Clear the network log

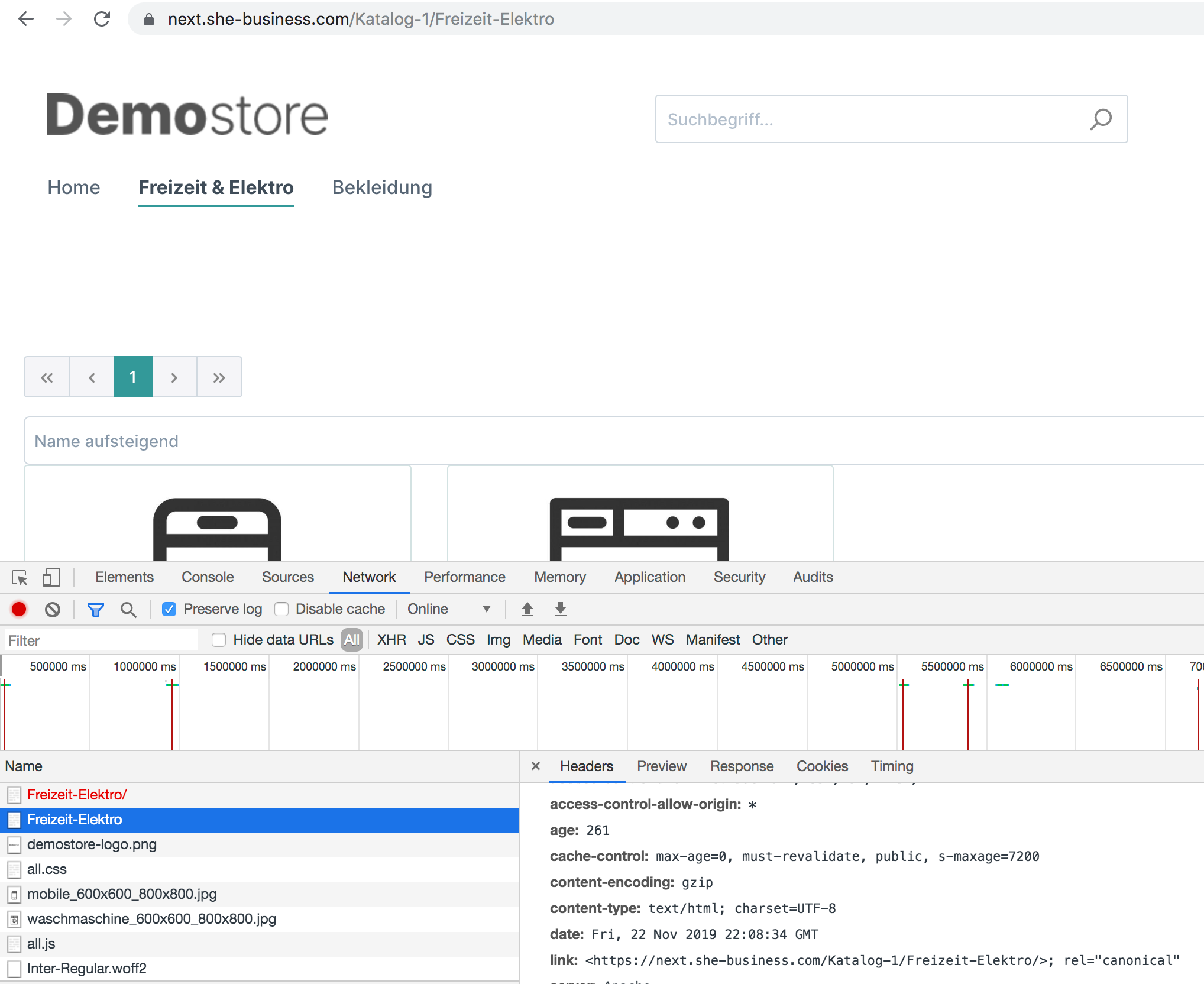[53, 609]
